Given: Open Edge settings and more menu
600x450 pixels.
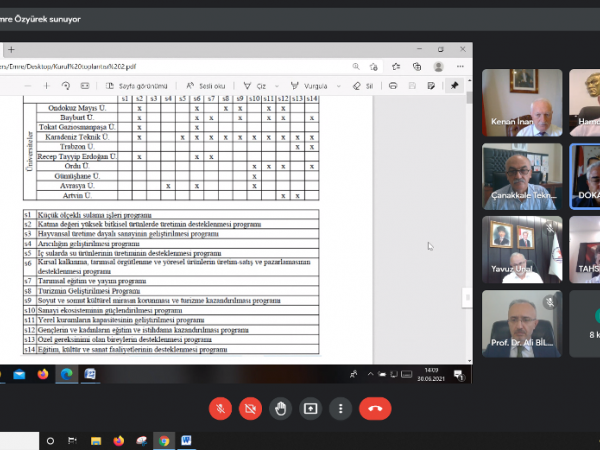Looking at the screenshot, I should pyautogui.click(x=460, y=67).
